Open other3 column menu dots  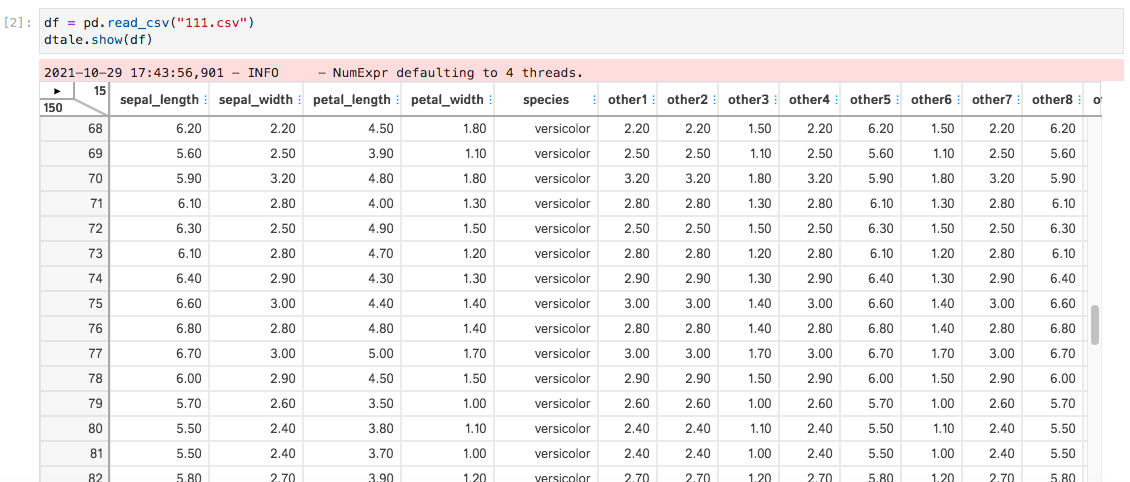tap(775, 100)
